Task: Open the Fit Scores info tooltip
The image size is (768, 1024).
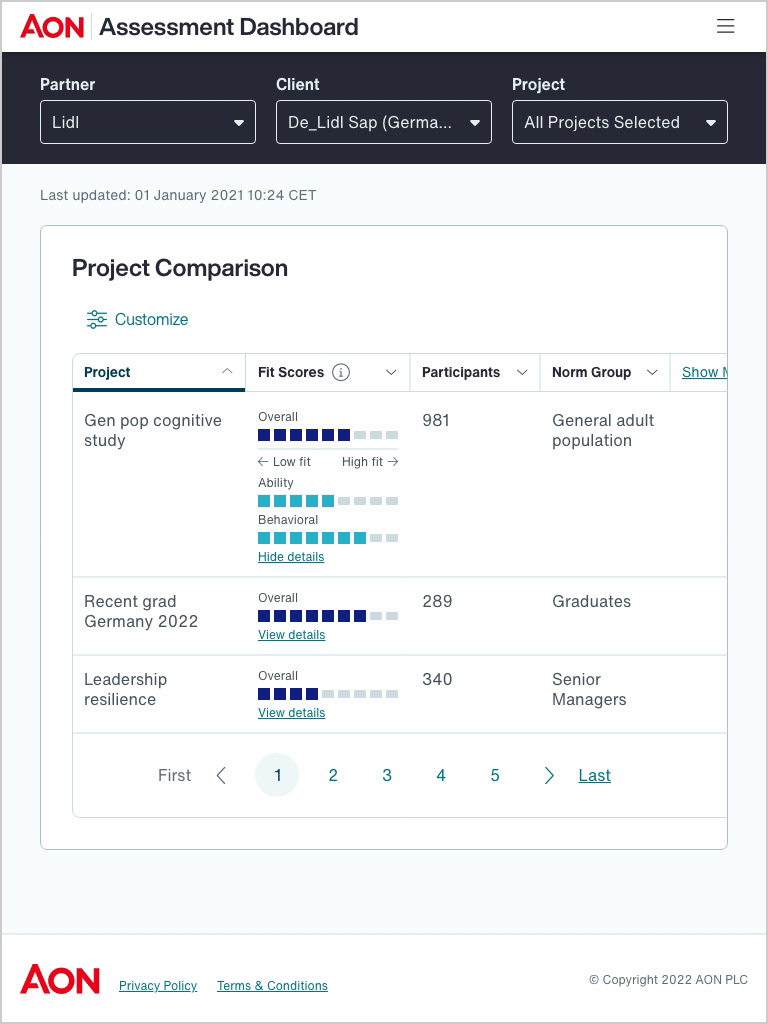Action: pyautogui.click(x=341, y=372)
